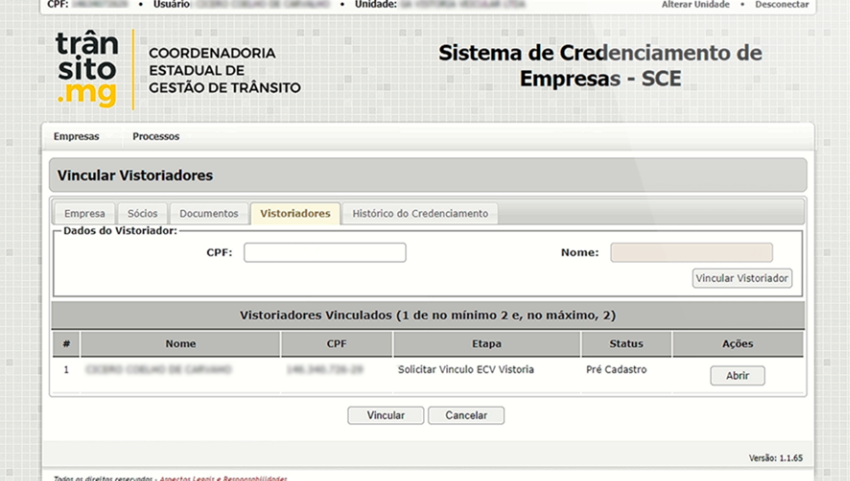Image resolution: width=850 pixels, height=481 pixels.
Task: Click the row number 1 cell
Action: [66, 370]
